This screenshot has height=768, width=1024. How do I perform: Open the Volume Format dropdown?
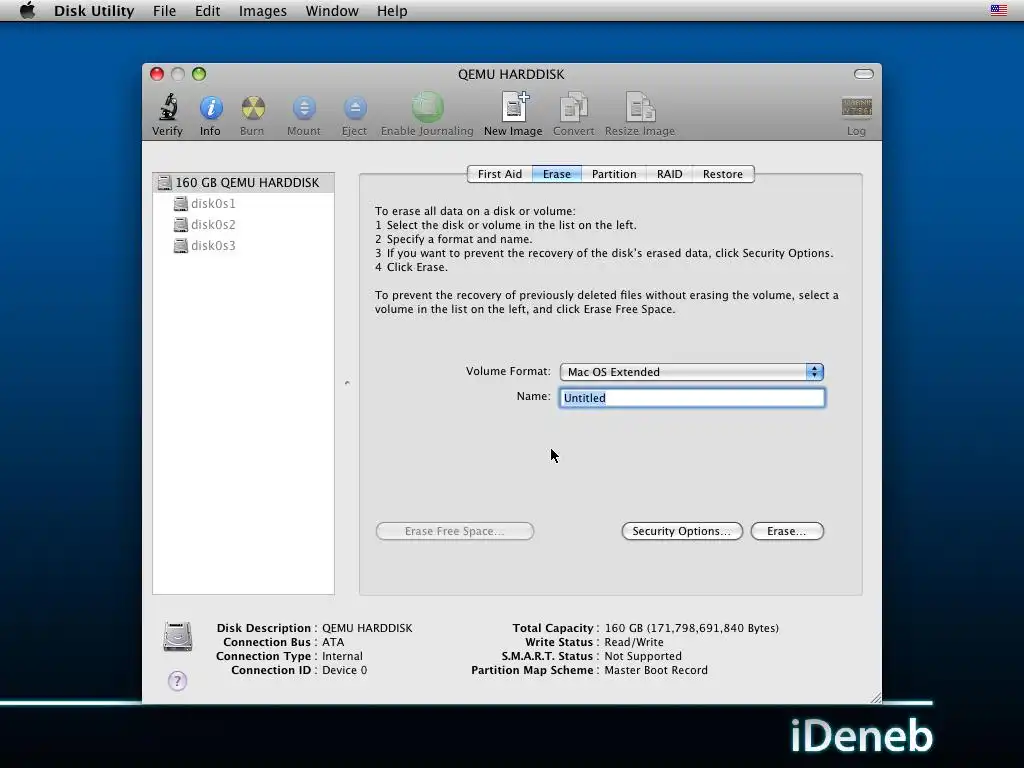[692, 372]
